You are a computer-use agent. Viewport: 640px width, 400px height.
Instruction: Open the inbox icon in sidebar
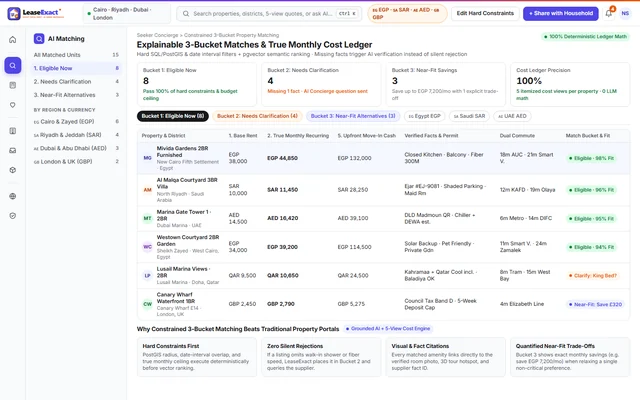[13, 151]
